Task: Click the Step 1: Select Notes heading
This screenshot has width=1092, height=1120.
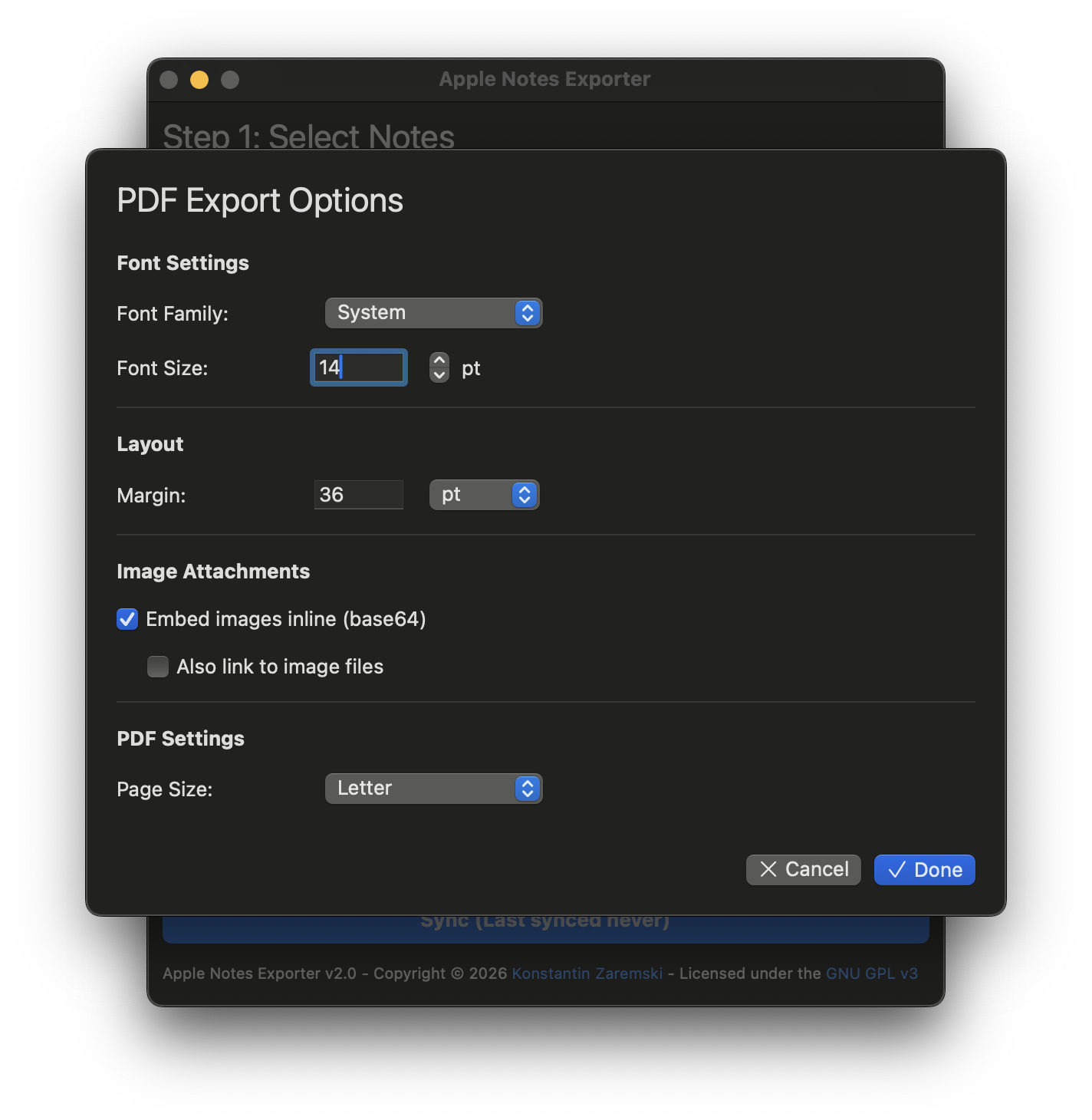Action: click(x=309, y=136)
